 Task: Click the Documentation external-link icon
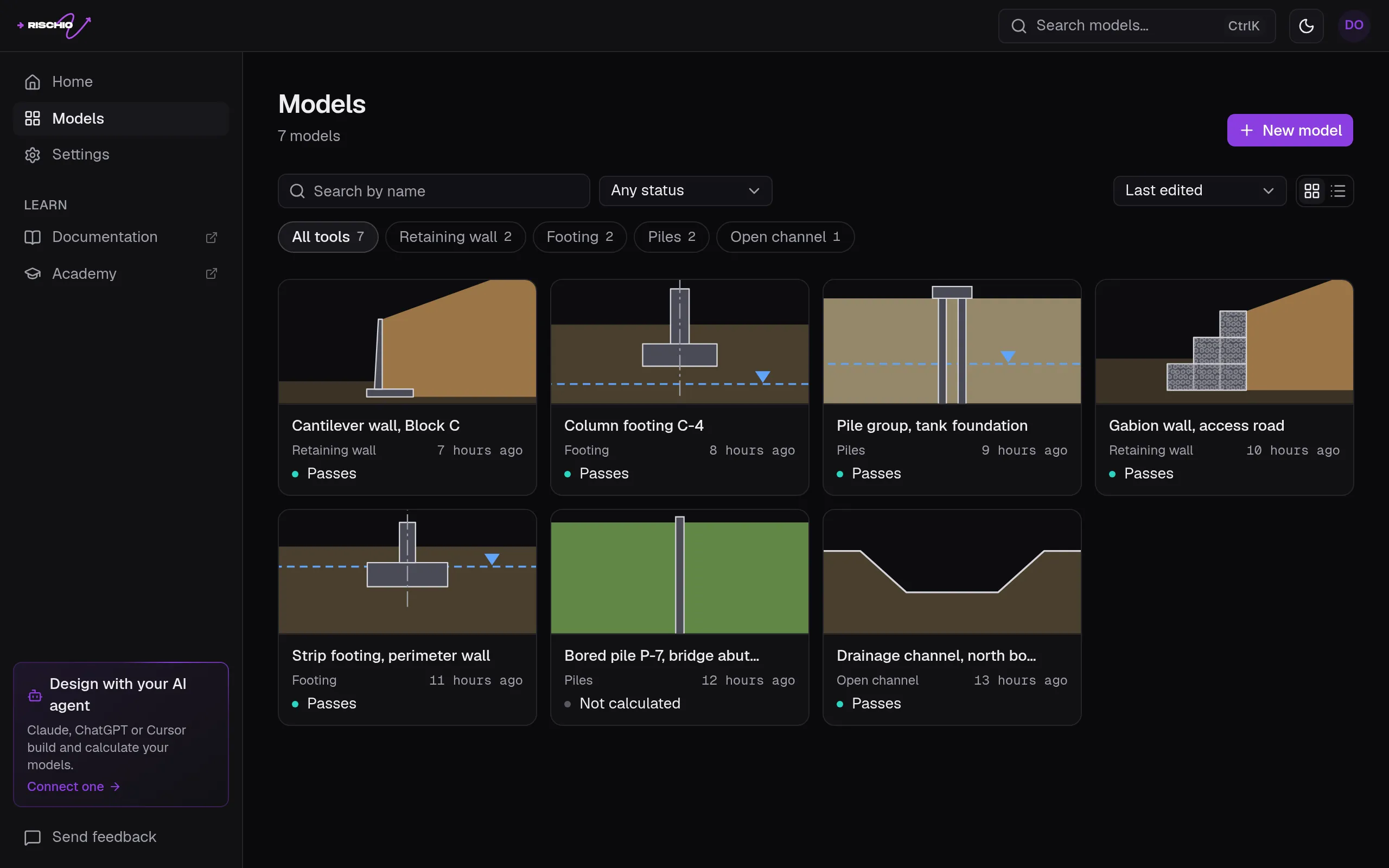pos(211,238)
